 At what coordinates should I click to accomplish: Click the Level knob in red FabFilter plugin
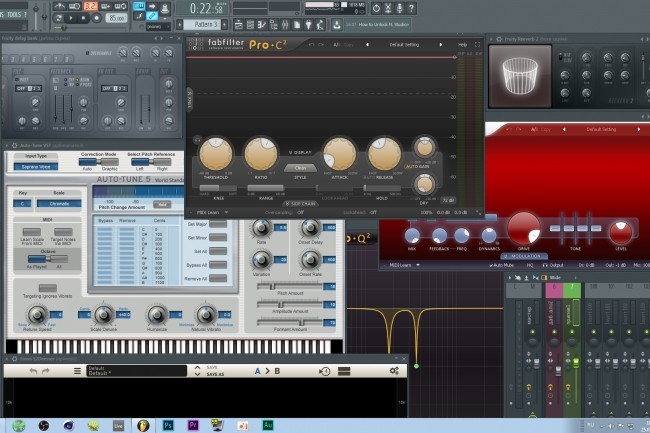(621, 232)
